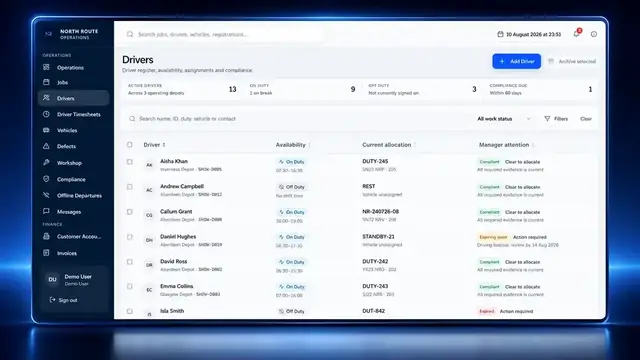Click the driver list search icon
The image size is (640, 360).
pos(132,119)
